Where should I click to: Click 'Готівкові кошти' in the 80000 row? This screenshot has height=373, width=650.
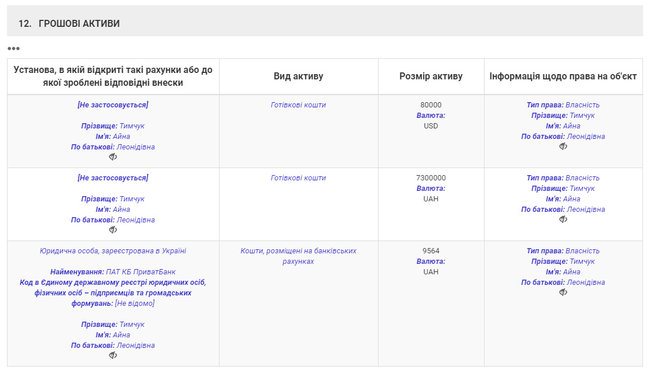point(298,105)
